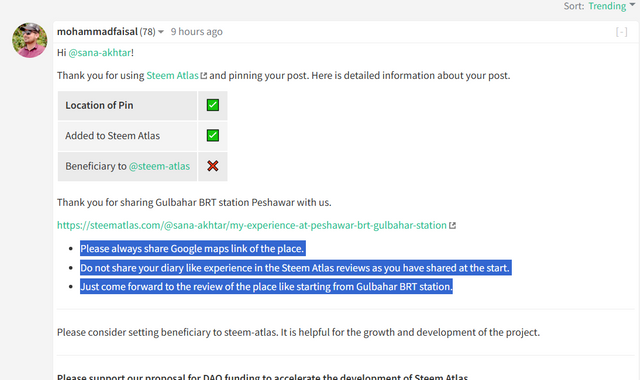Viewport: 640px width, 380px height.
Task: Open the steematlas.com post URL
Action: (x=252, y=225)
